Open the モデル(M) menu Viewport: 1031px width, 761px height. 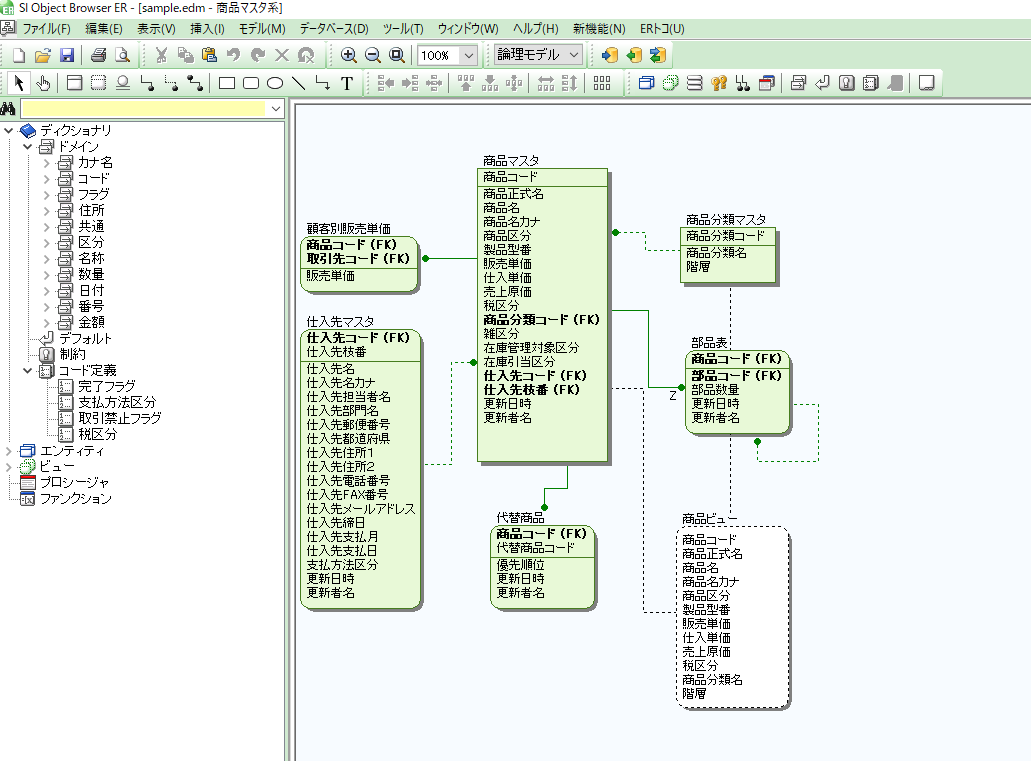[x=261, y=29]
